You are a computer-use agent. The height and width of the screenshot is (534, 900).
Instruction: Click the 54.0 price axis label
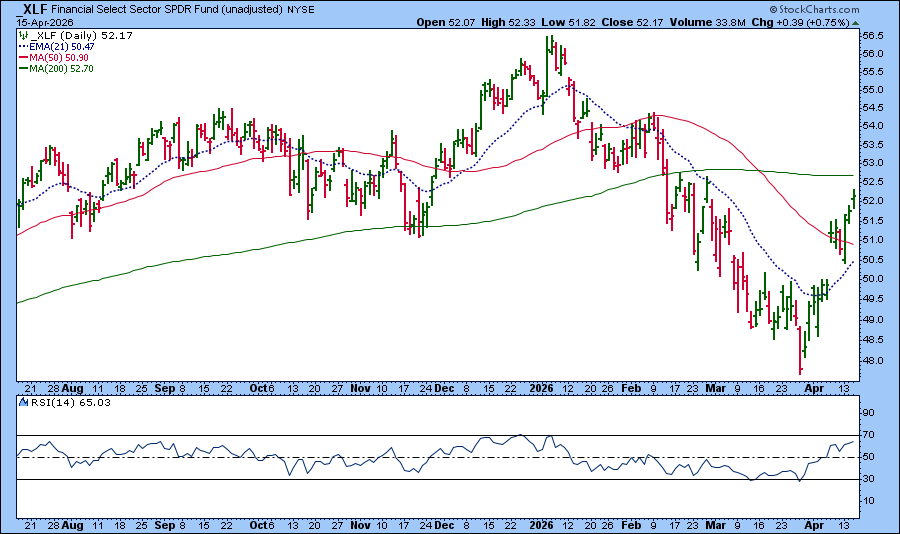872,126
